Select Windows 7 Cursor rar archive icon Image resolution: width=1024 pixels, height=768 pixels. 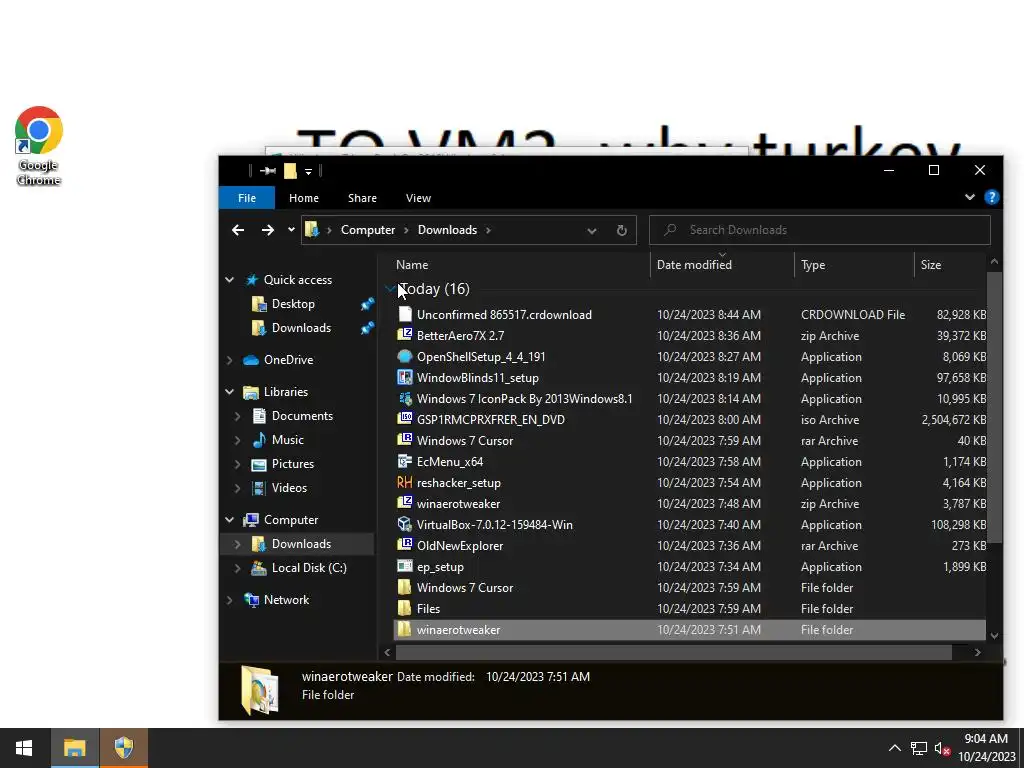pyautogui.click(x=405, y=440)
